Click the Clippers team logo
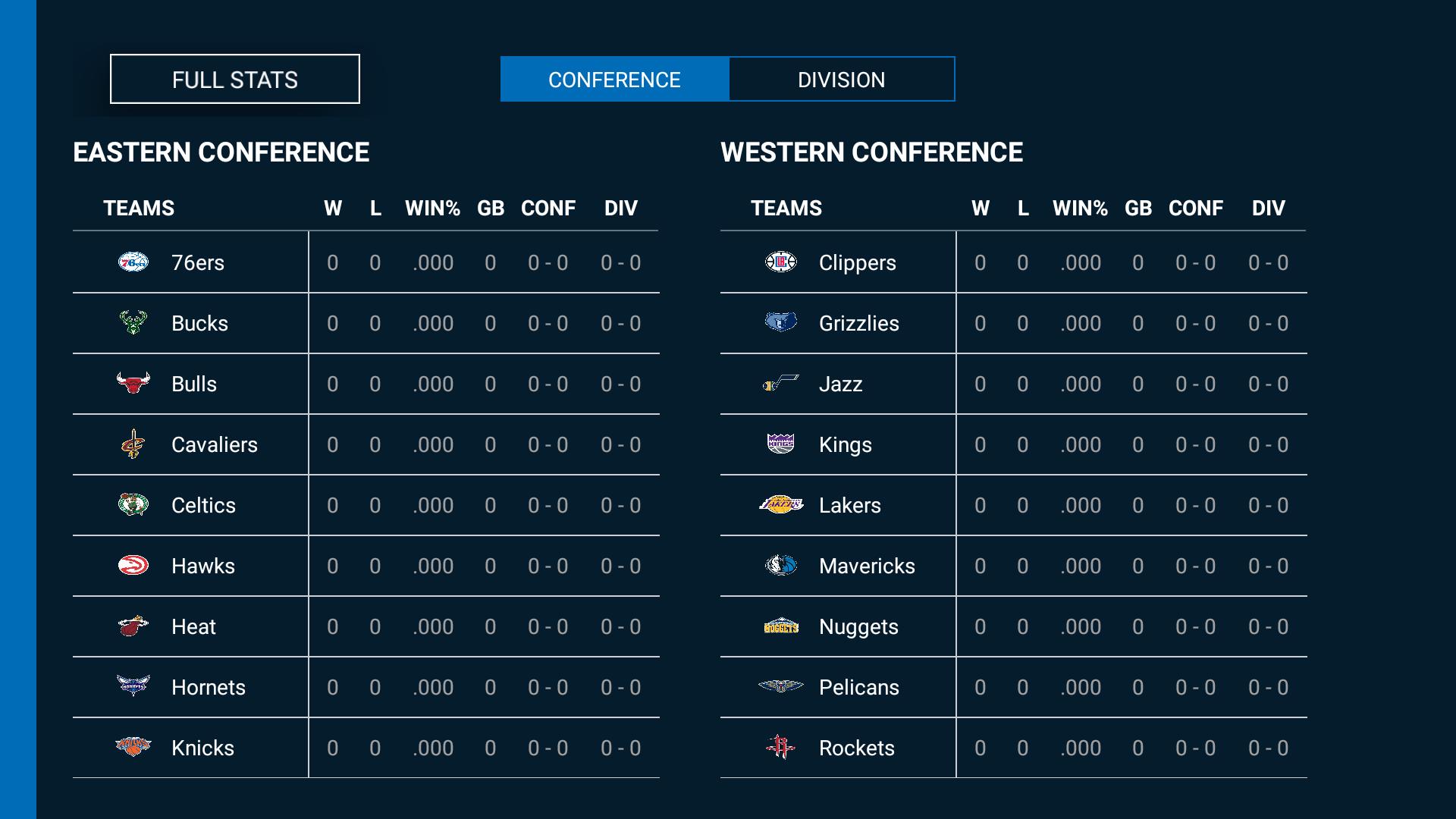Screen dimensions: 1456x819 (x=781, y=262)
